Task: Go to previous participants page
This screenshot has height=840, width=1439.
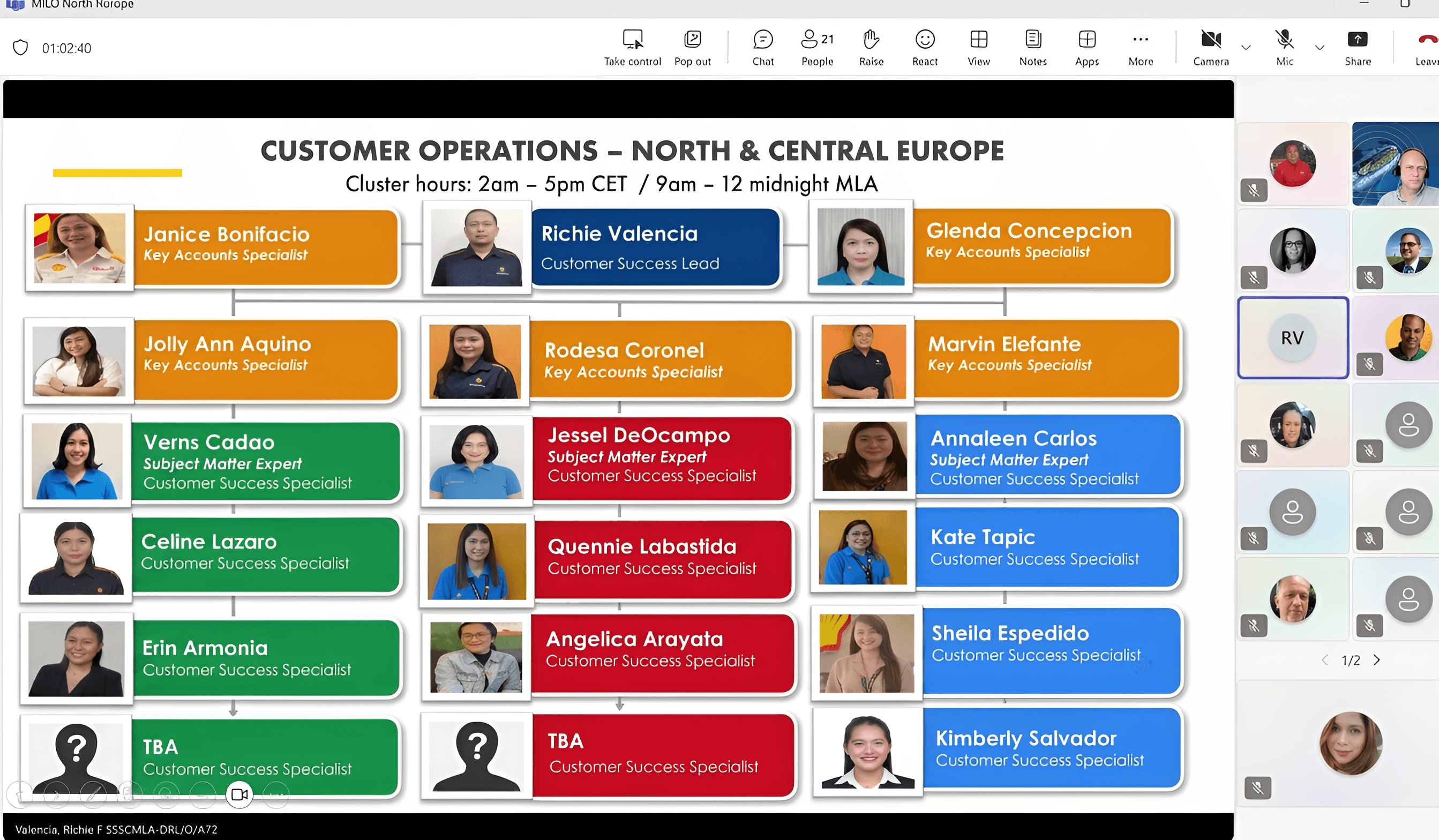Action: point(1324,660)
